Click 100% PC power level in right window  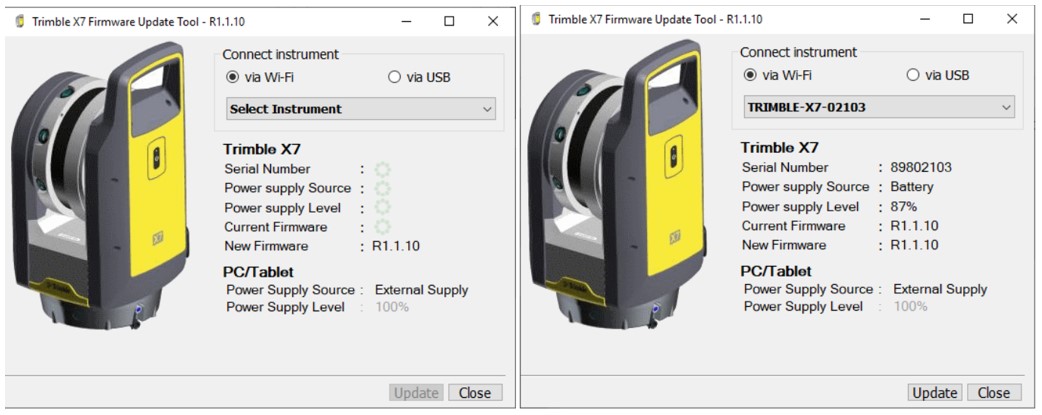pos(910,307)
